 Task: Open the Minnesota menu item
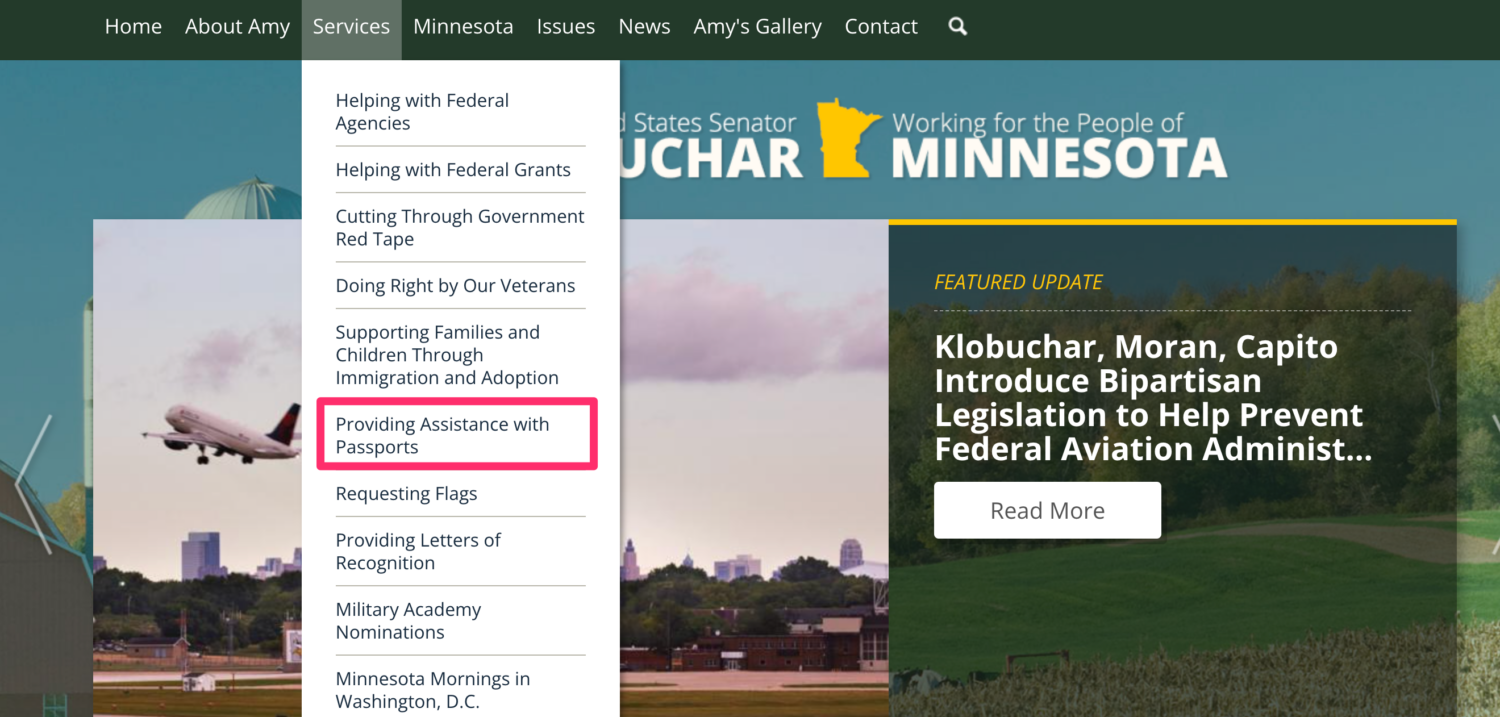[x=463, y=26]
